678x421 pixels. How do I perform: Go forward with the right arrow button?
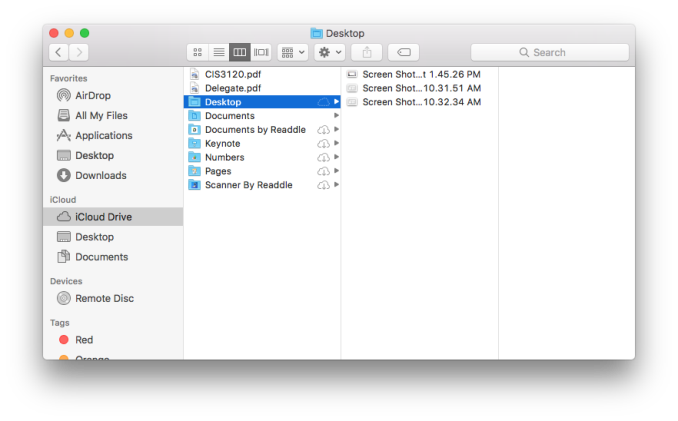tap(79, 52)
